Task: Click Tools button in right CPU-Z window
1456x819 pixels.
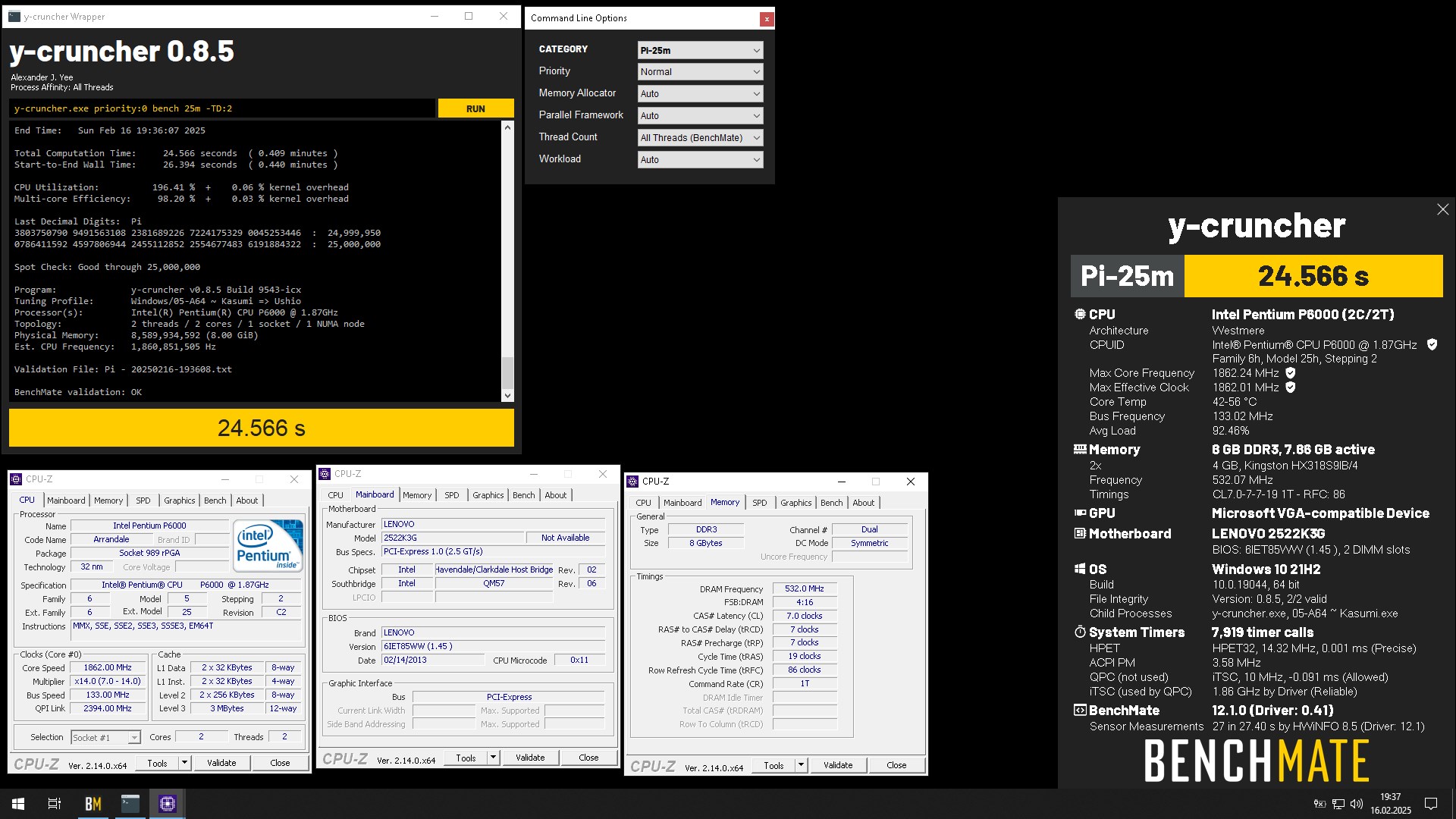Action: pos(773,765)
